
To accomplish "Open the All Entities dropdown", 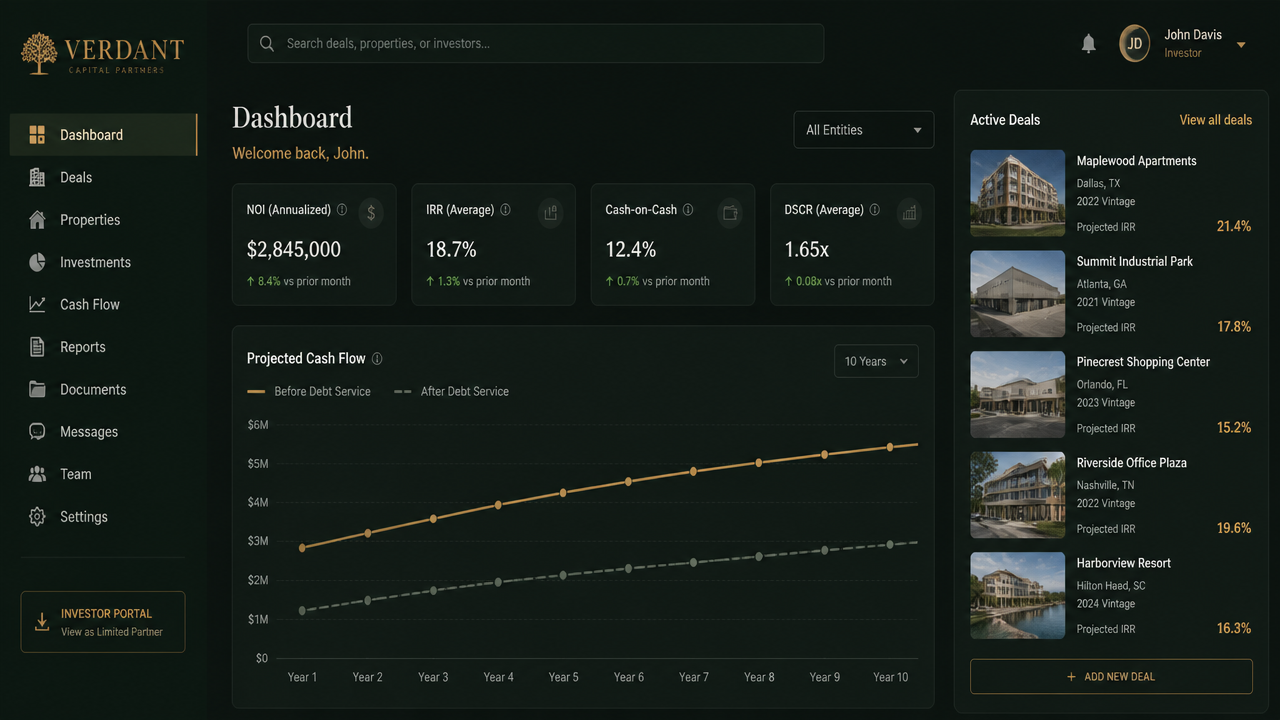I will 864,130.
